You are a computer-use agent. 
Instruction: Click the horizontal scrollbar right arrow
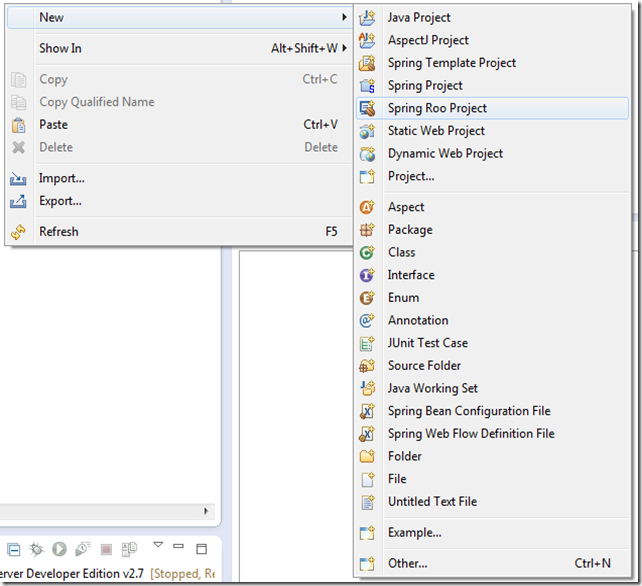tap(206, 511)
